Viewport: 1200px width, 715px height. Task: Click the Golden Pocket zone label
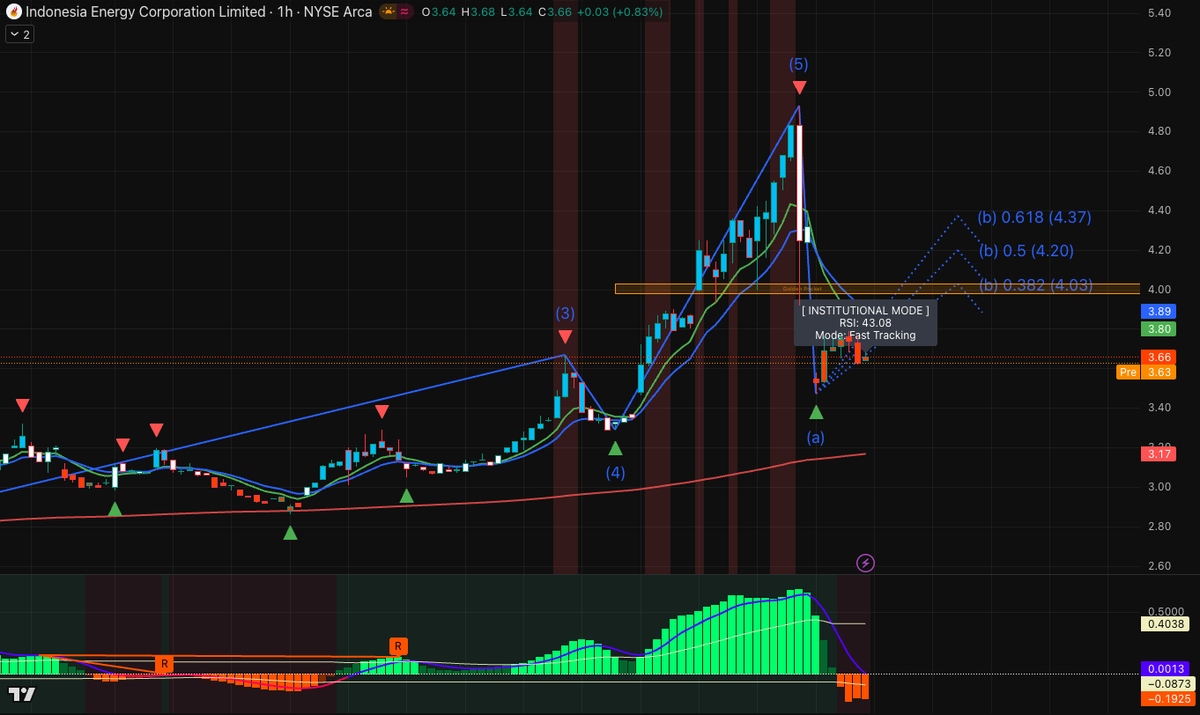pyautogui.click(x=800, y=288)
